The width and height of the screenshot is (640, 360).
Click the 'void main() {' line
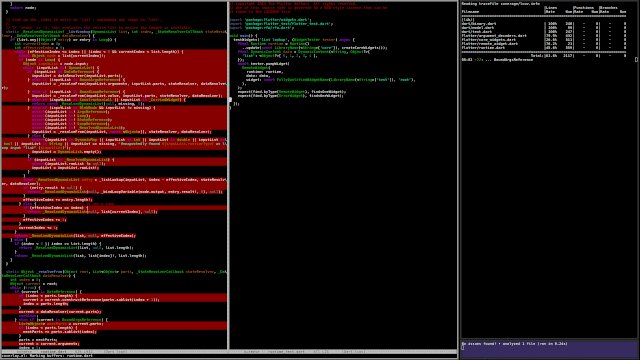243,36
